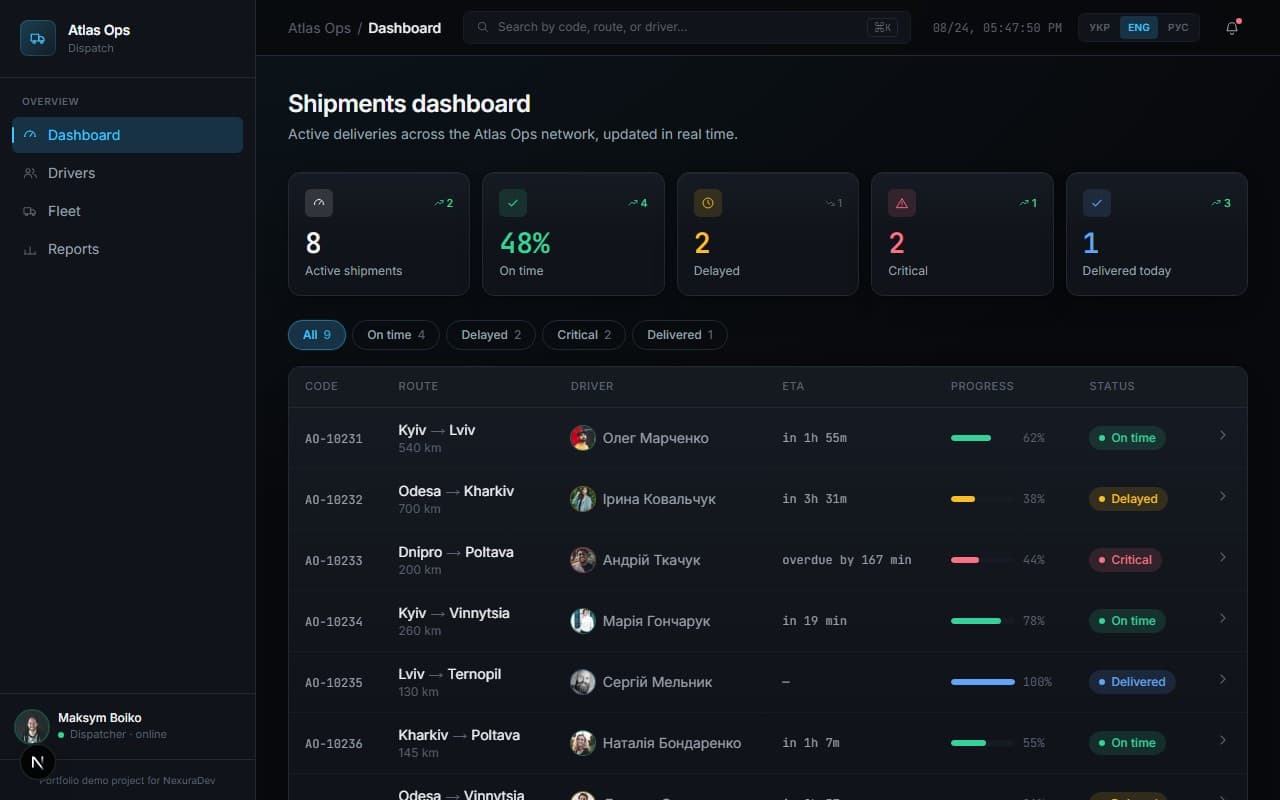Click the gauge icon on Active shipments card
1280x800 pixels.
pyautogui.click(x=319, y=203)
